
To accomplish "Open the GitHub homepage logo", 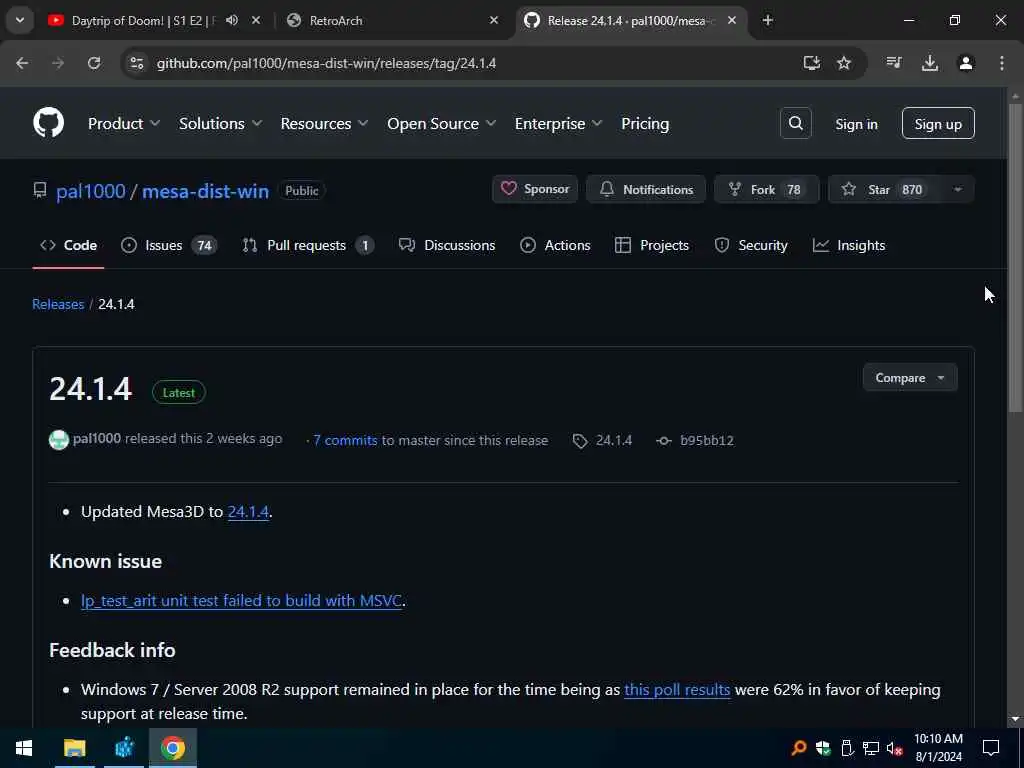I will tap(49, 123).
